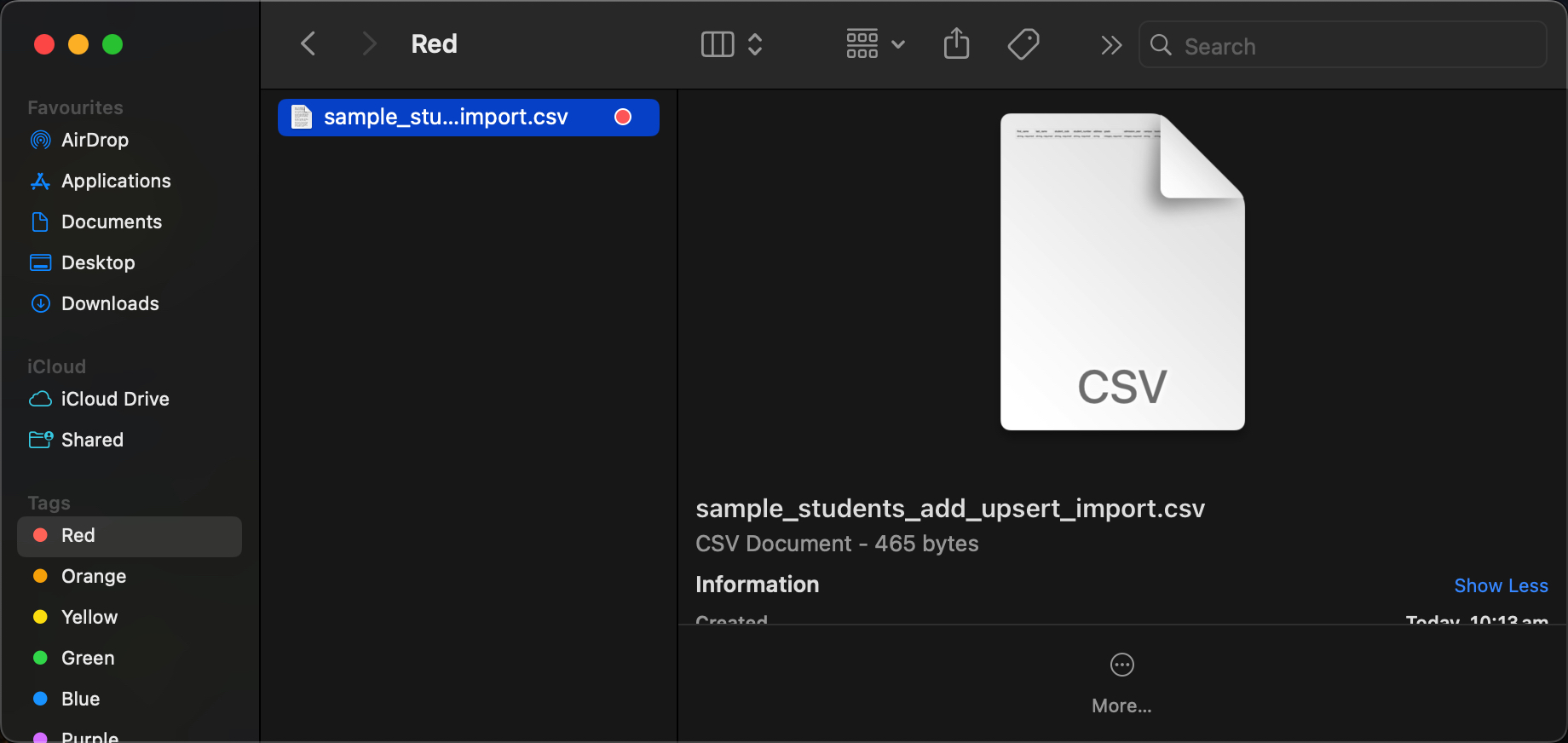The width and height of the screenshot is (1568, 743).
Task: Click the forward navigation arrow
Action: tap(368, 44)
